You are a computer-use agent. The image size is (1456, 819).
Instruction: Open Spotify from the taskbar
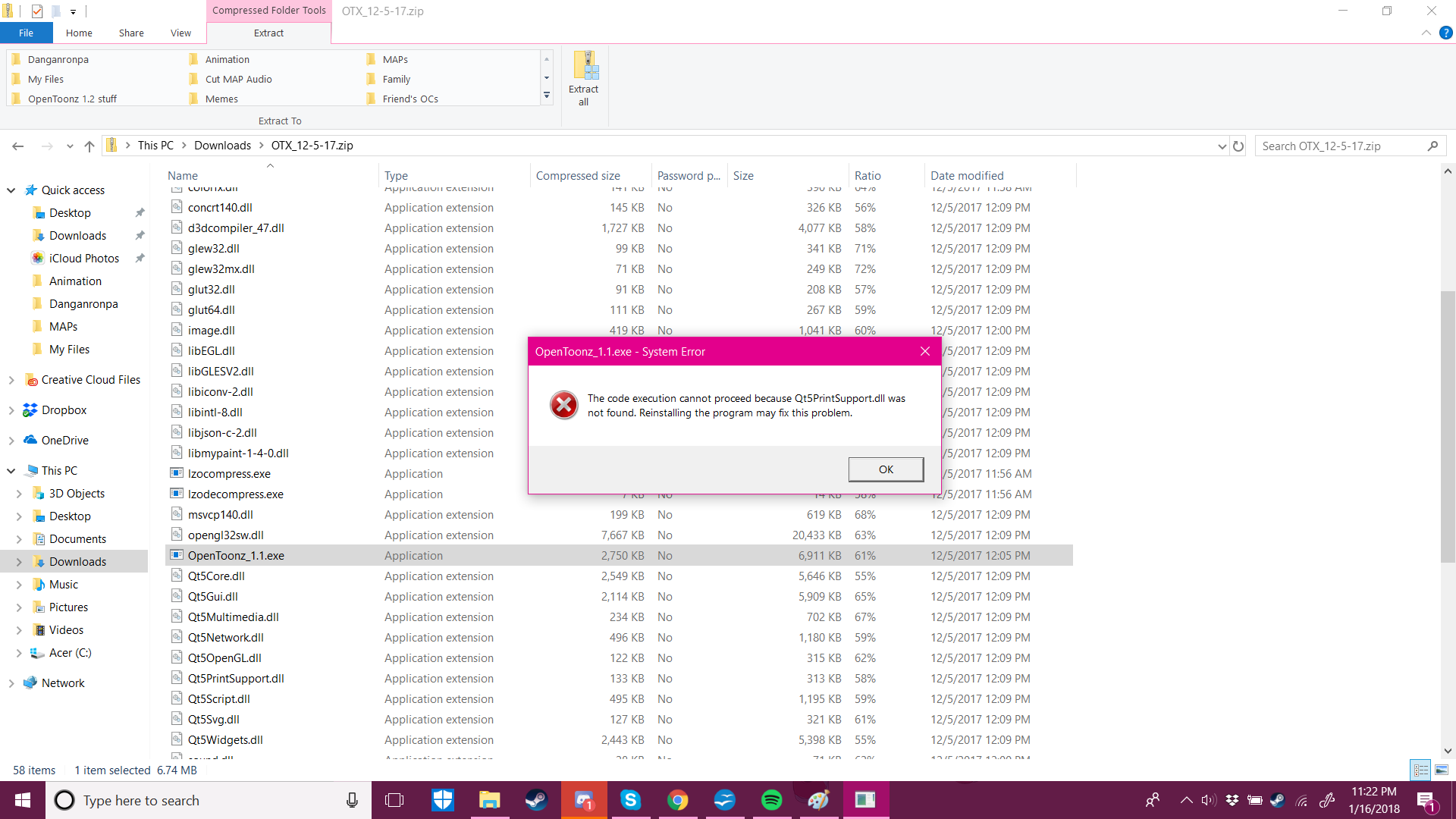[x=771, y=800]
